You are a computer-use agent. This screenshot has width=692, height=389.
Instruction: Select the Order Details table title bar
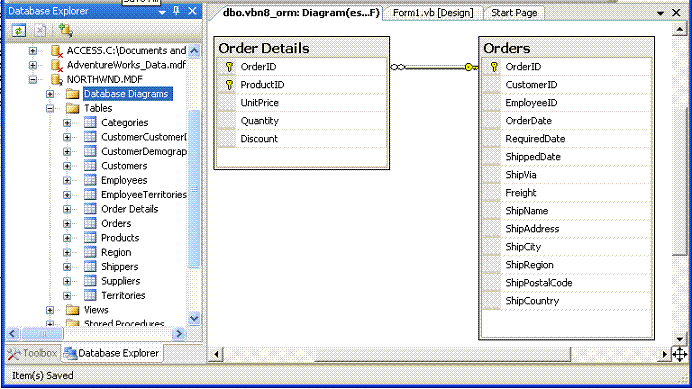click(301, 48)
